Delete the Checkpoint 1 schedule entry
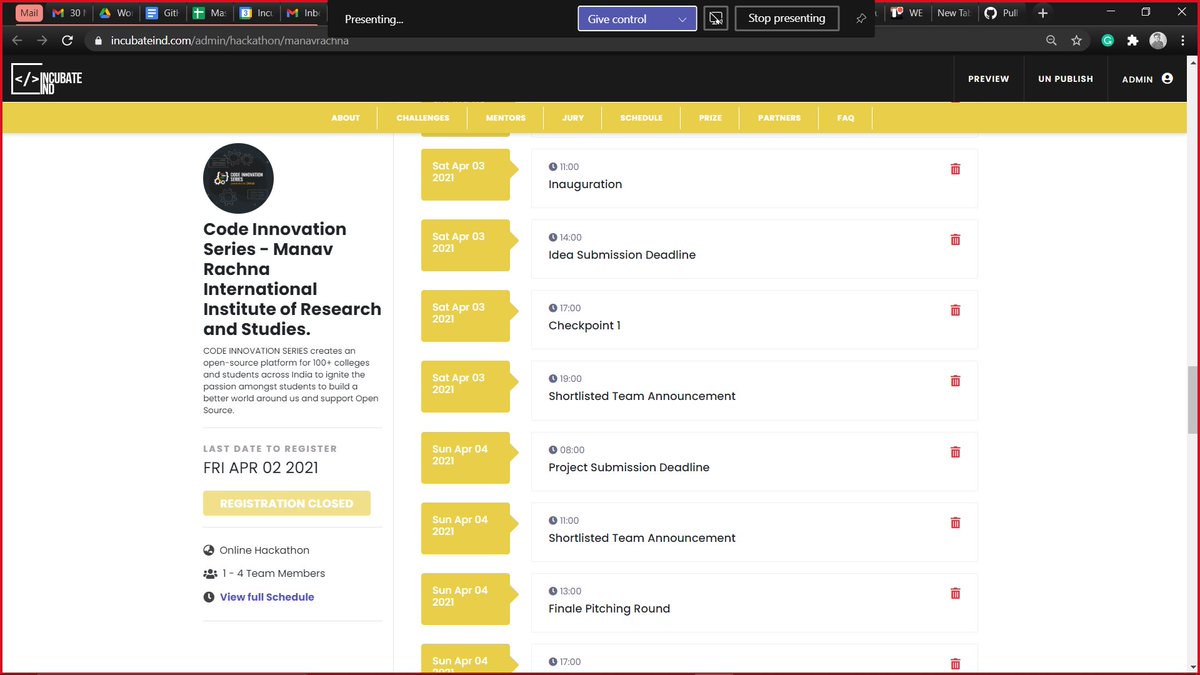This screenshot has width=1200, height=675. [955, 310]
